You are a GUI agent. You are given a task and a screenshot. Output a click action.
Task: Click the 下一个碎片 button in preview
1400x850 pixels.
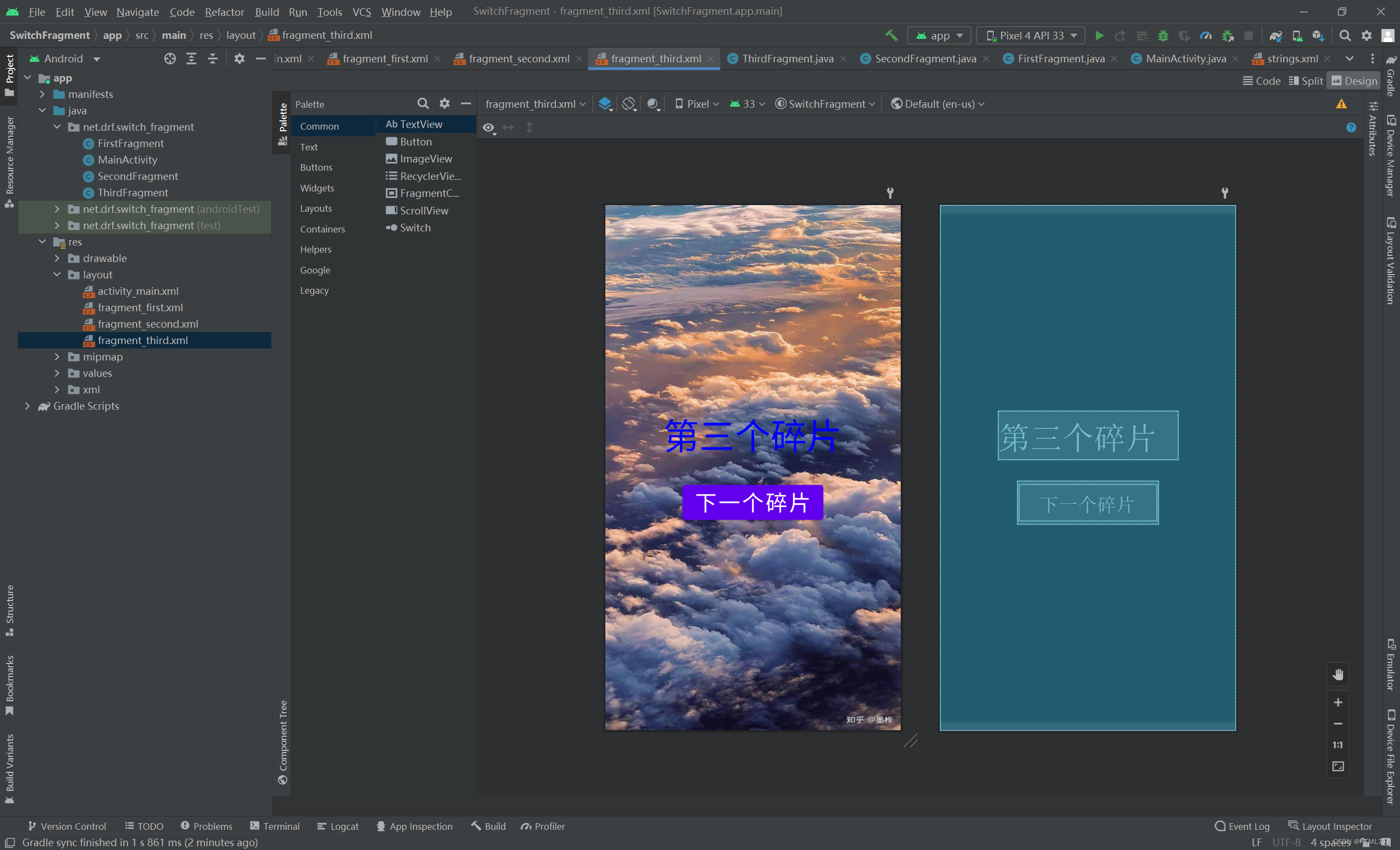[753, 502]
